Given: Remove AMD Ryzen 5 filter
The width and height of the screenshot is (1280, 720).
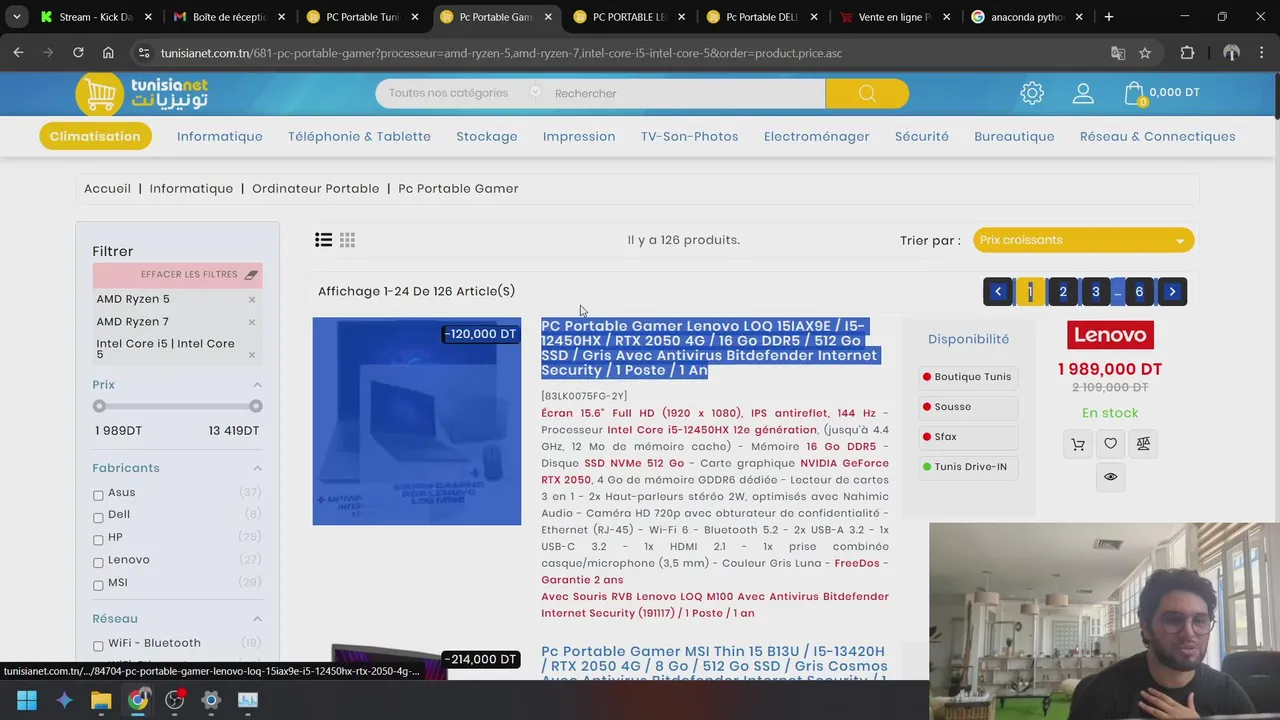Looking at the screenshot, I should [252, 300].
